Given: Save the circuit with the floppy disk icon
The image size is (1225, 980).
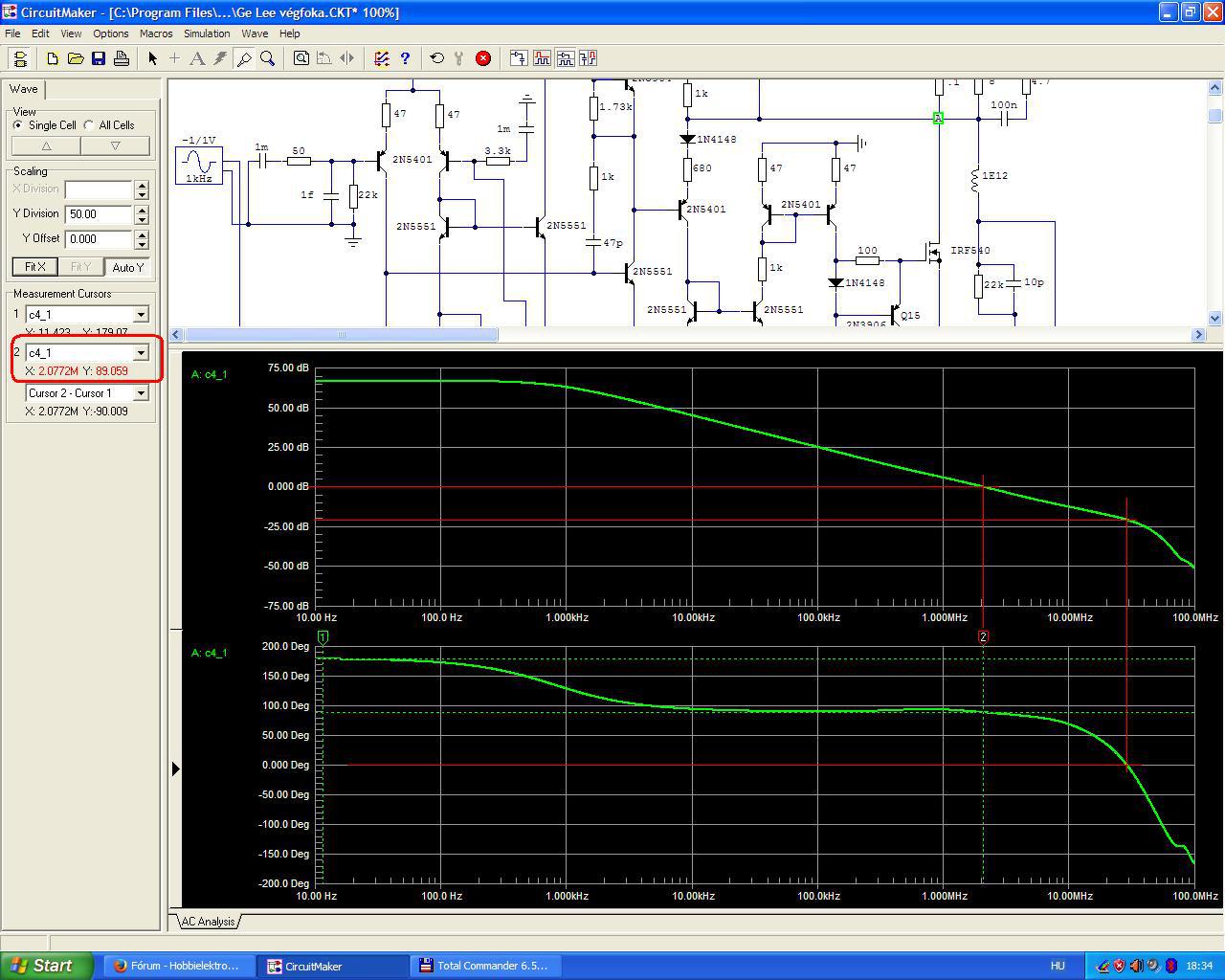Looking at the screenshot, I should pos(99,58).
